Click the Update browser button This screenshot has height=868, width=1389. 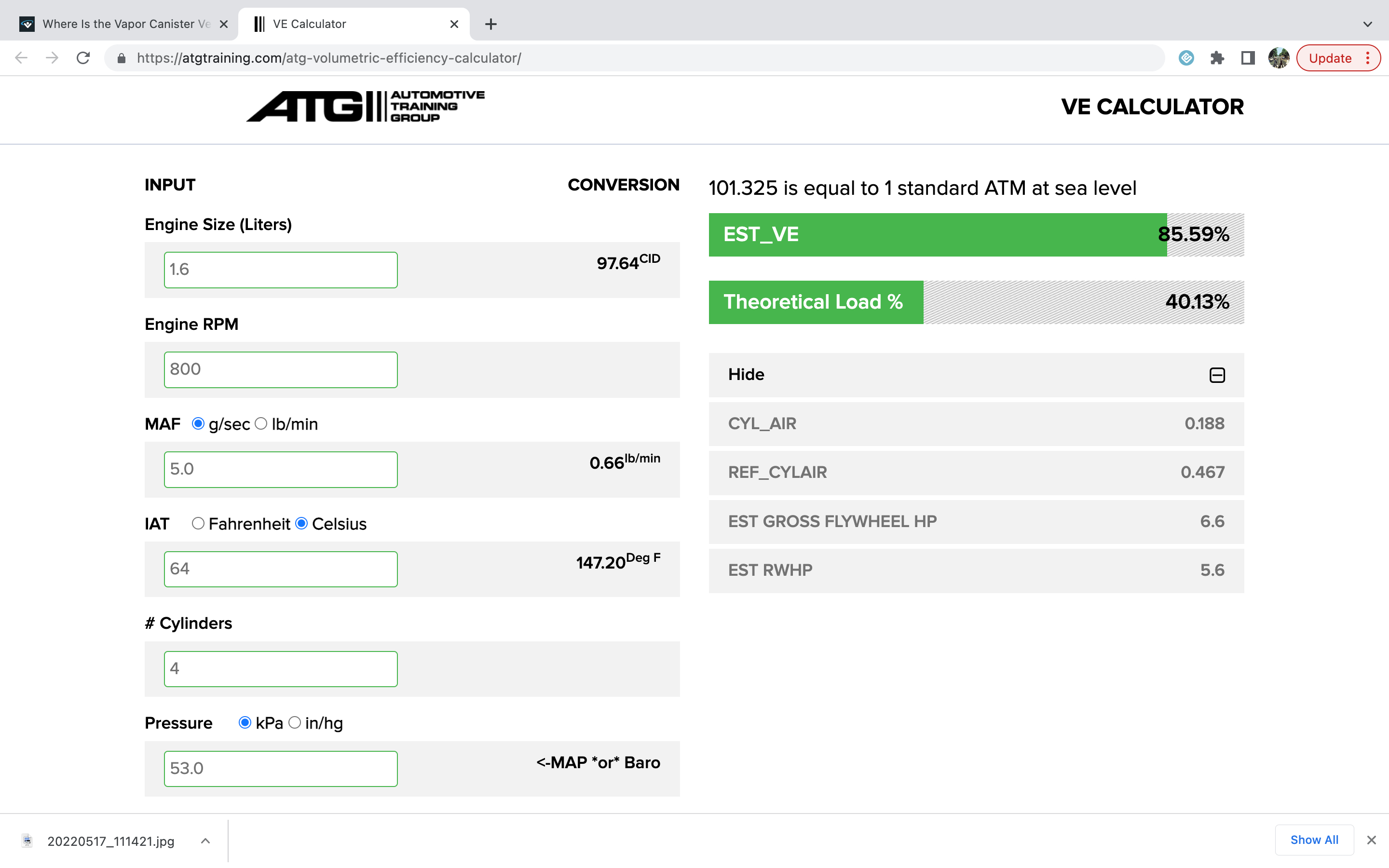[x=1330, y=58]
